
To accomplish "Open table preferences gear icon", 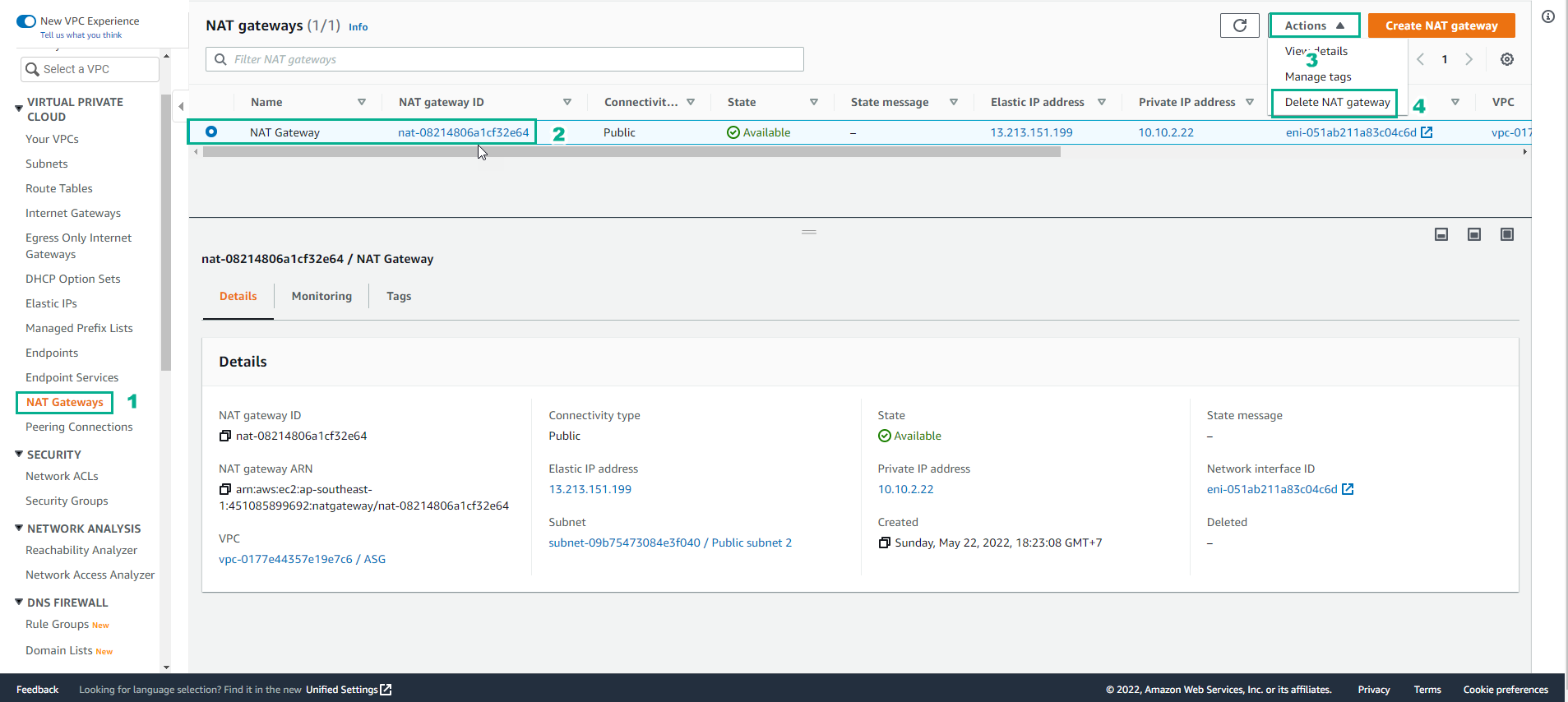I will (x=1507, y=59).
